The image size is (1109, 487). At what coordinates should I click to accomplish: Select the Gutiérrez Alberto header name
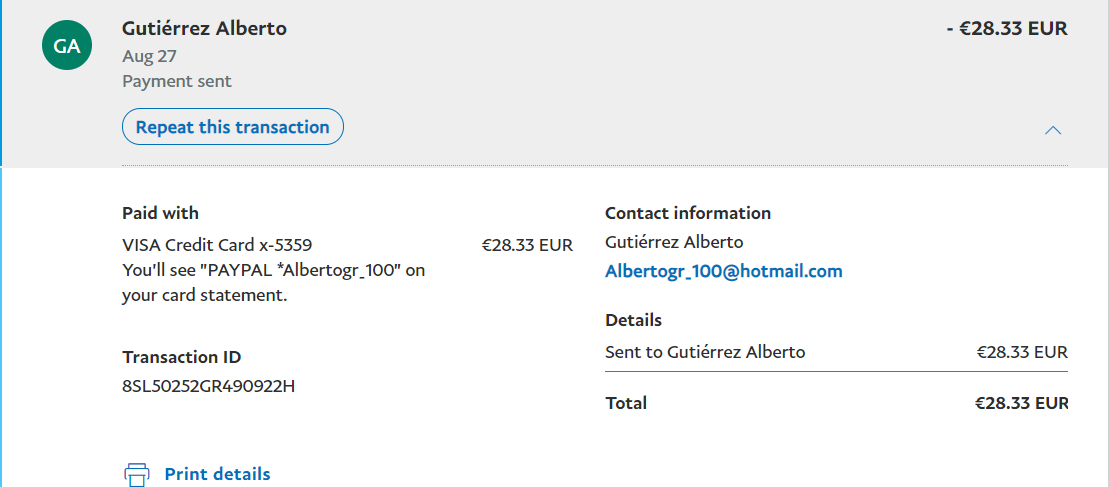click(204, 28)
